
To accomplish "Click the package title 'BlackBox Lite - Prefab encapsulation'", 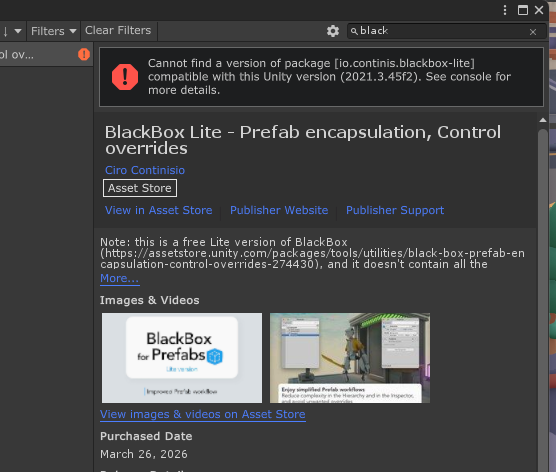I will click(x=303, y=140).
